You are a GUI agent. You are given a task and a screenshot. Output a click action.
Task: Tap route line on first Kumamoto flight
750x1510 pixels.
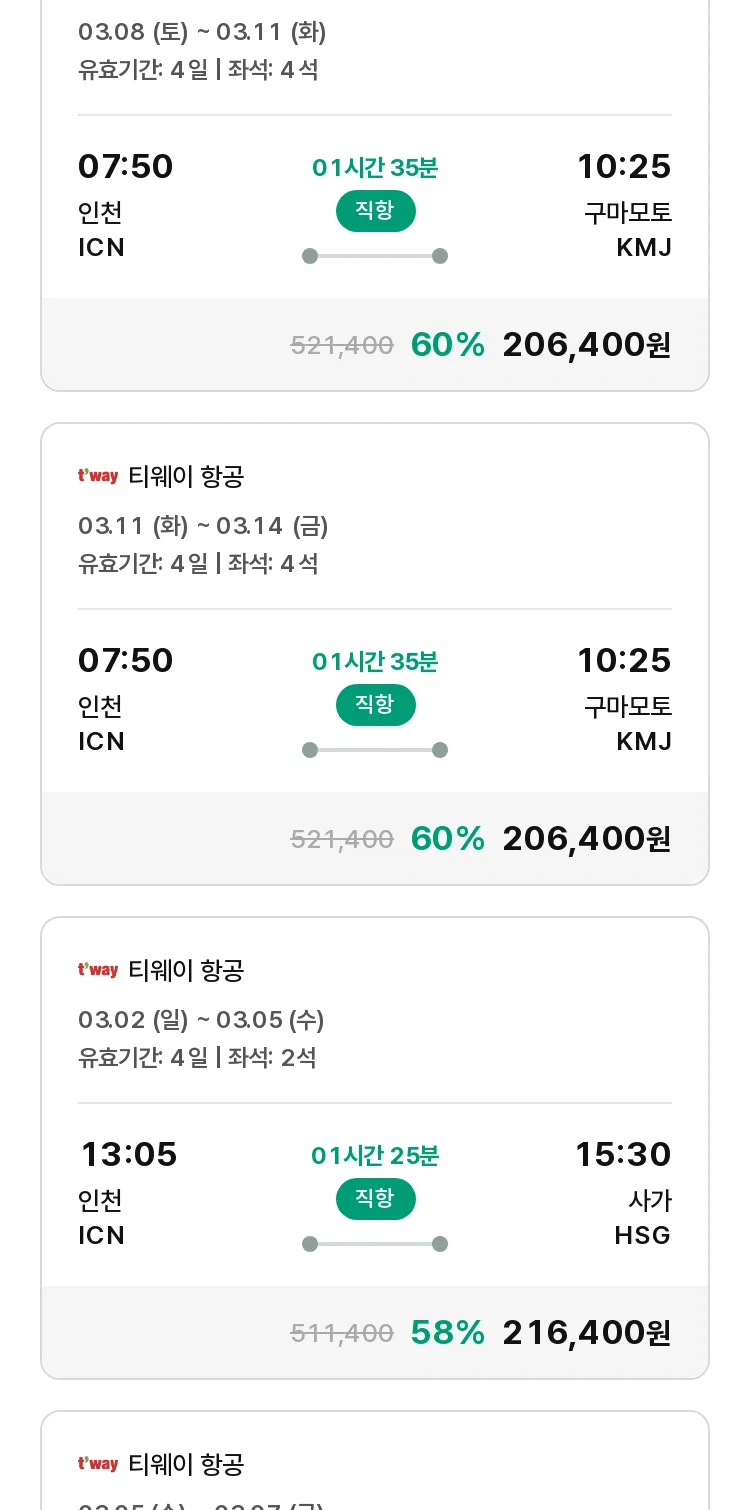[x=375, y=256]
